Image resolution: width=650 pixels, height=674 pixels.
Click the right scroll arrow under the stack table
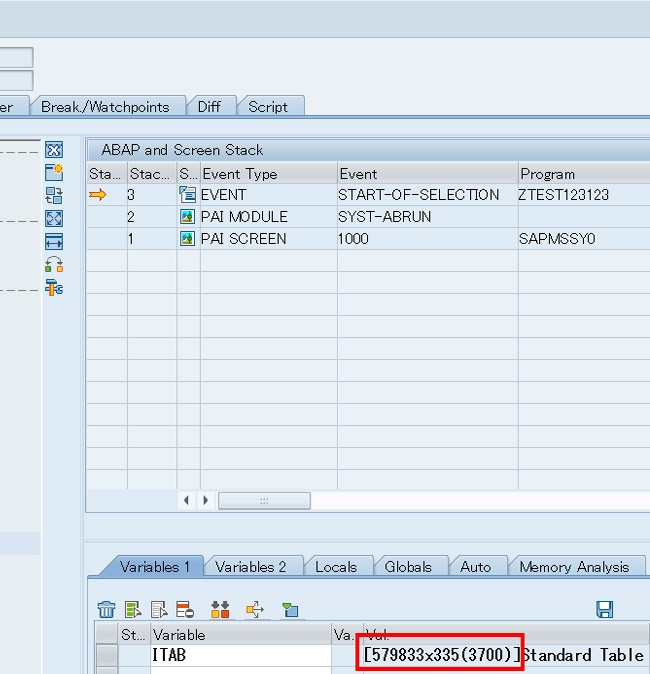point(205,500)
